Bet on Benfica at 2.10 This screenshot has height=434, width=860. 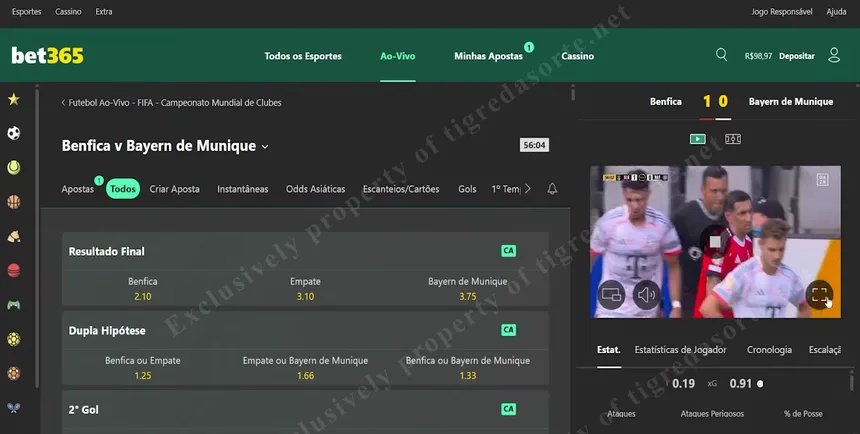tap(143, 289)
